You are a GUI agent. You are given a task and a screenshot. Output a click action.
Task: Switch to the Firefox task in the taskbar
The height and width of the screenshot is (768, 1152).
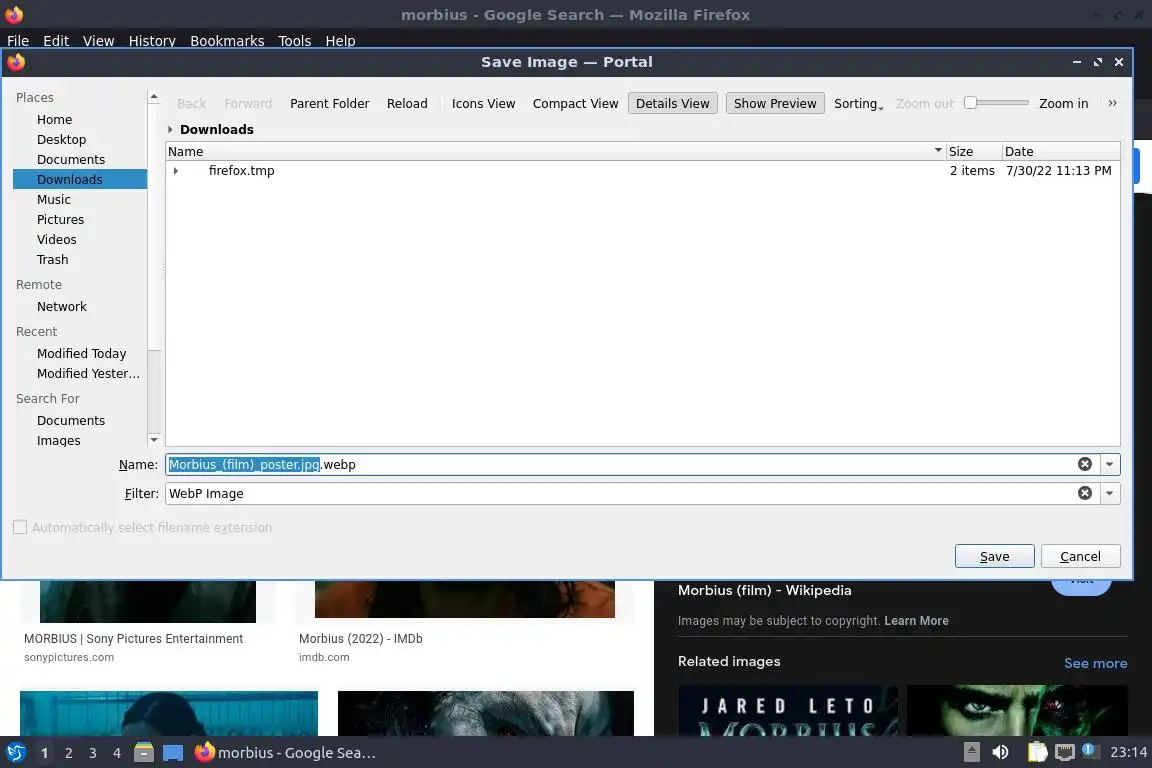pos(285,753)
